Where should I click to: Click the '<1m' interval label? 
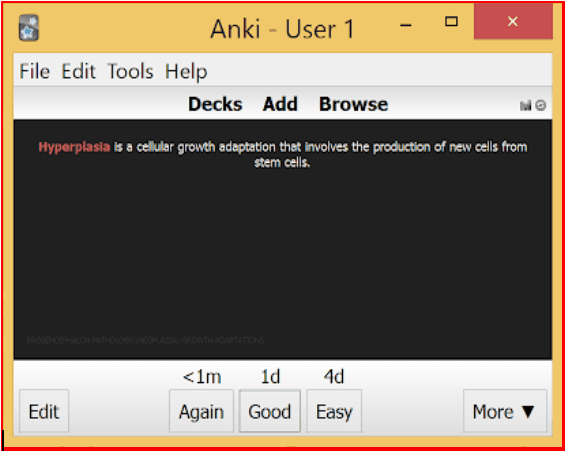pyautogui.click(x=202, y=377)
